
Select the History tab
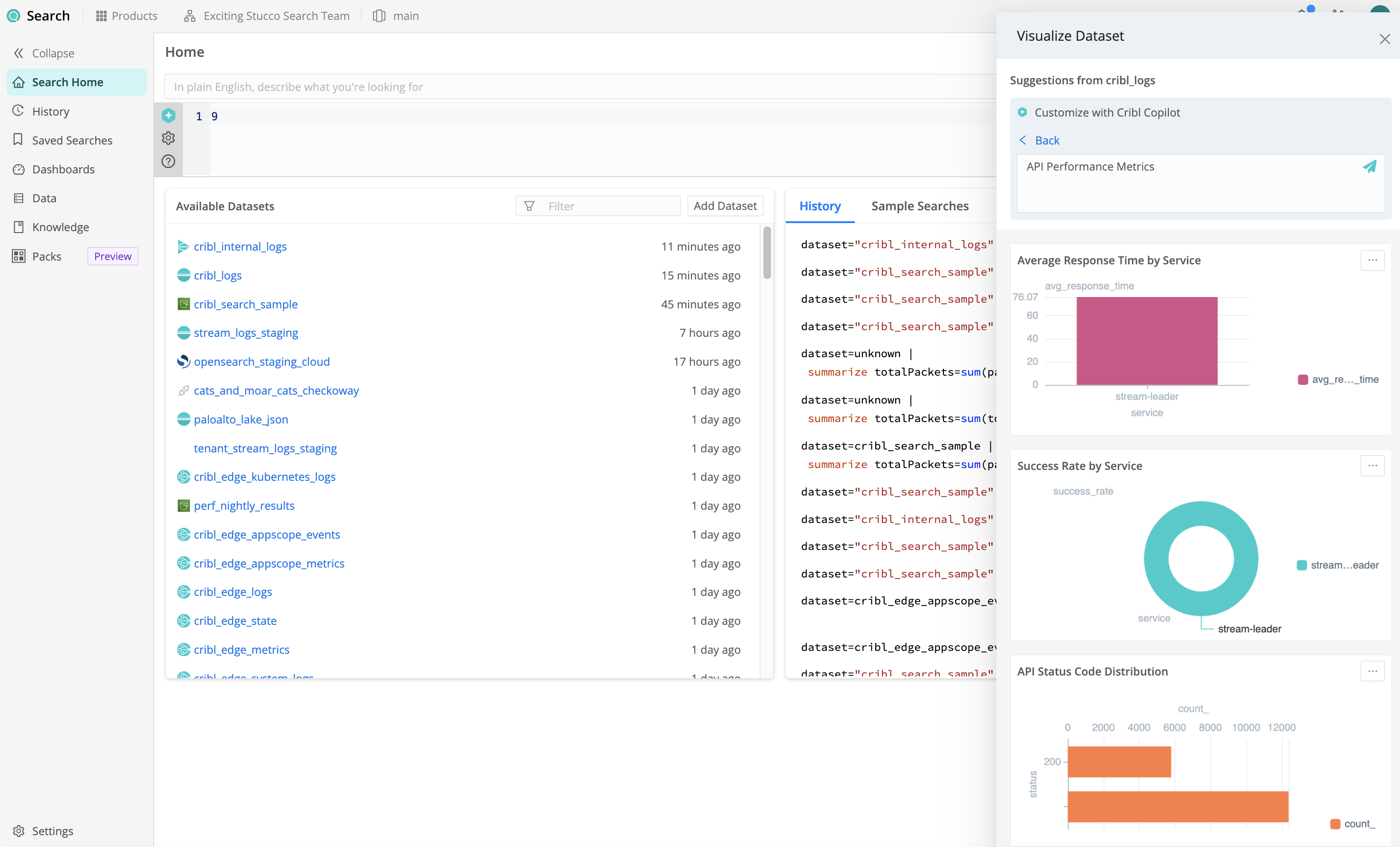coord(820,206)
